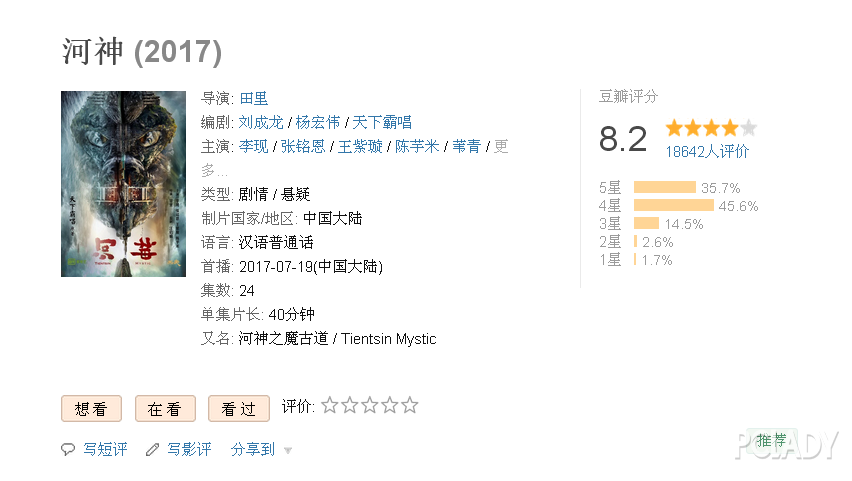Open director 田里's page

254,98
